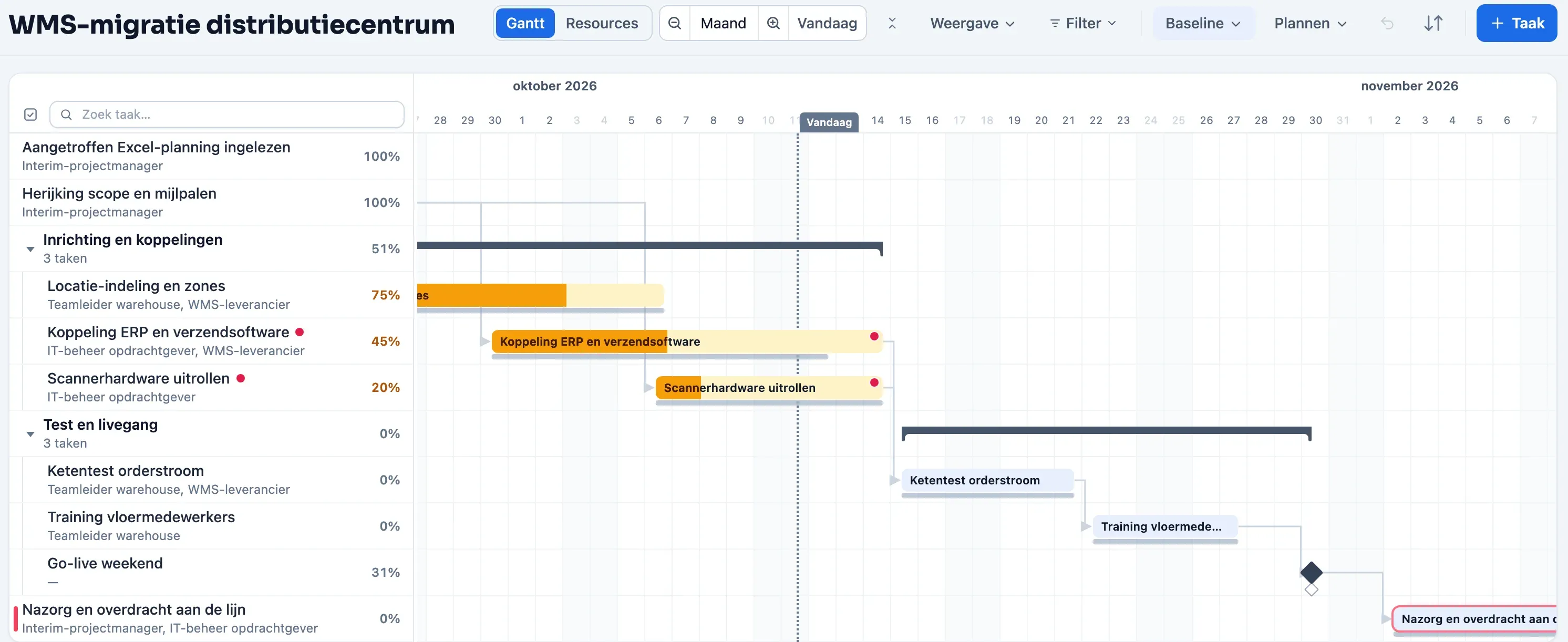
Task: Collapse the Test en livegang group
Action: click(30, 434)
